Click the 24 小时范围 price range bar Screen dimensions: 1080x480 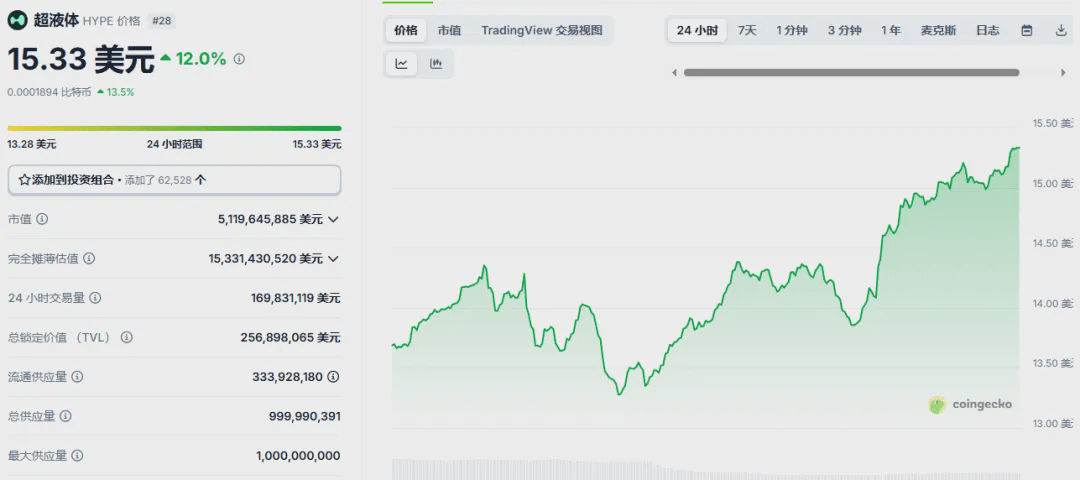tap(174, 128)
